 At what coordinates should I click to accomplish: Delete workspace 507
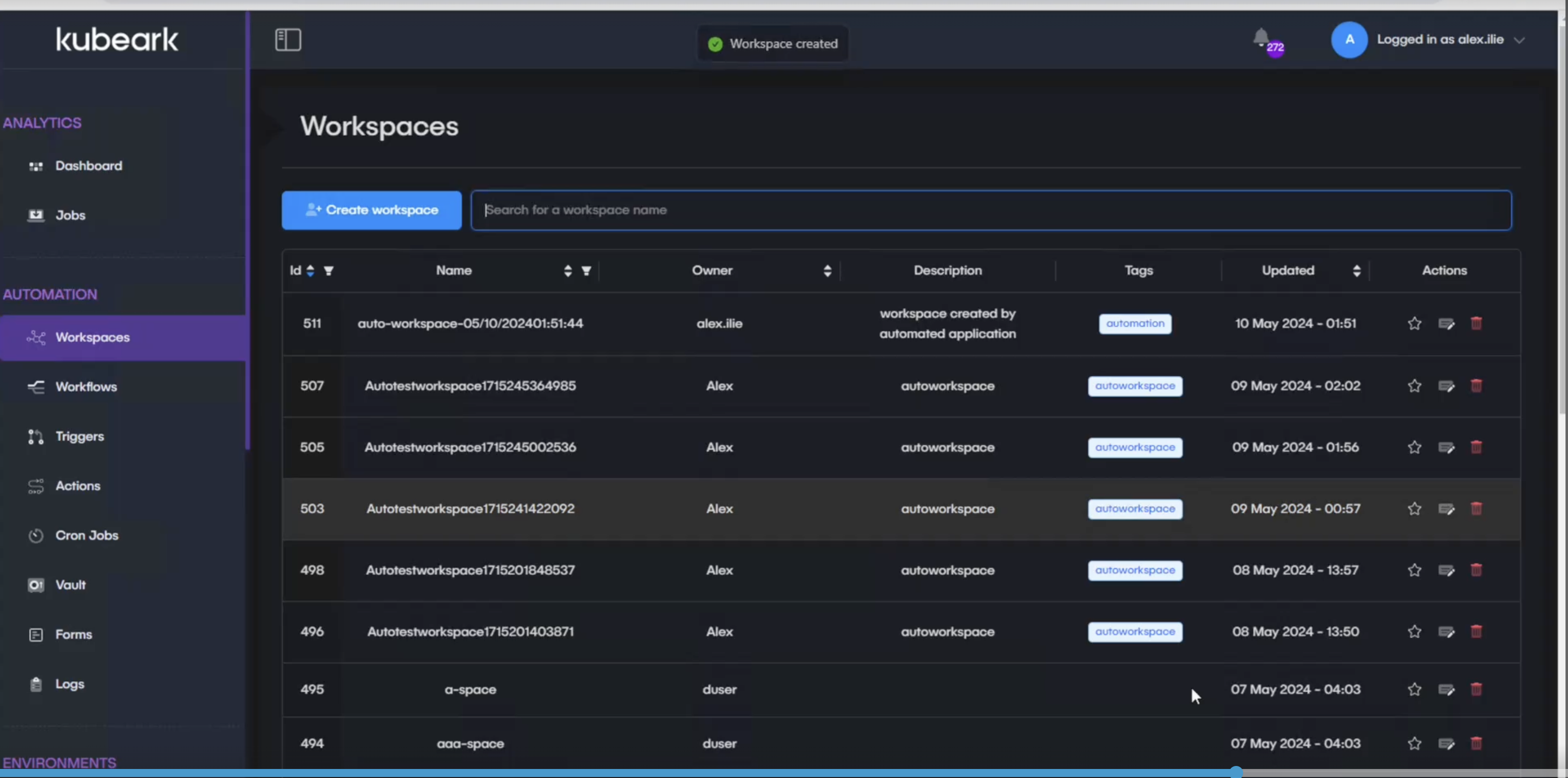[x=1476, y=385]
